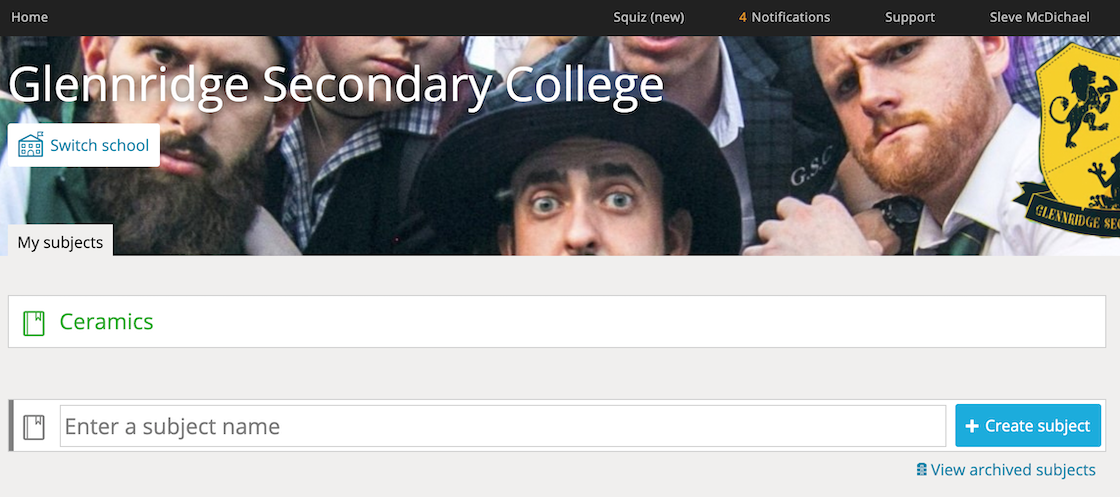Open the Support menu item
The image size is (1120, 497).
(x=910, y=17)
